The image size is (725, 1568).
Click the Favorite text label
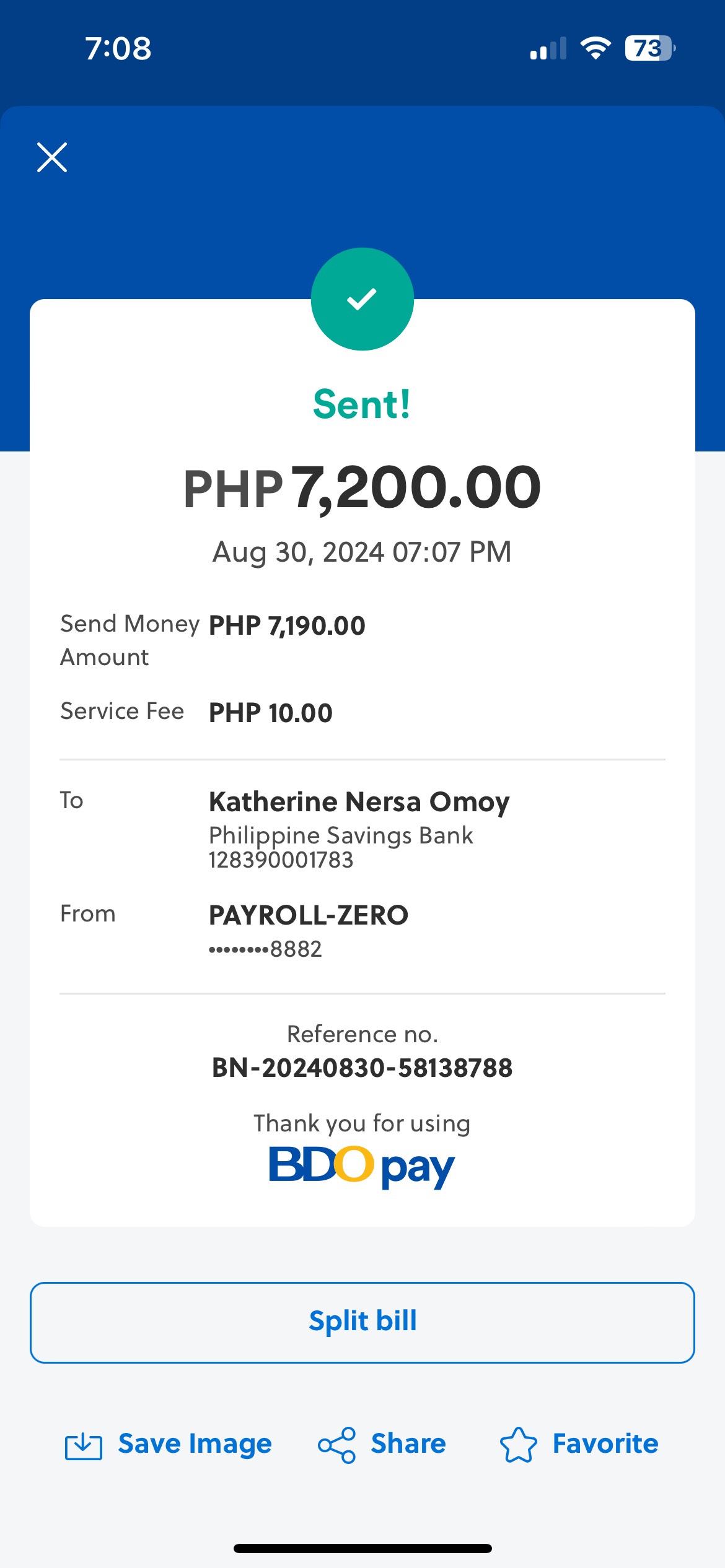tap(605, 1444)
